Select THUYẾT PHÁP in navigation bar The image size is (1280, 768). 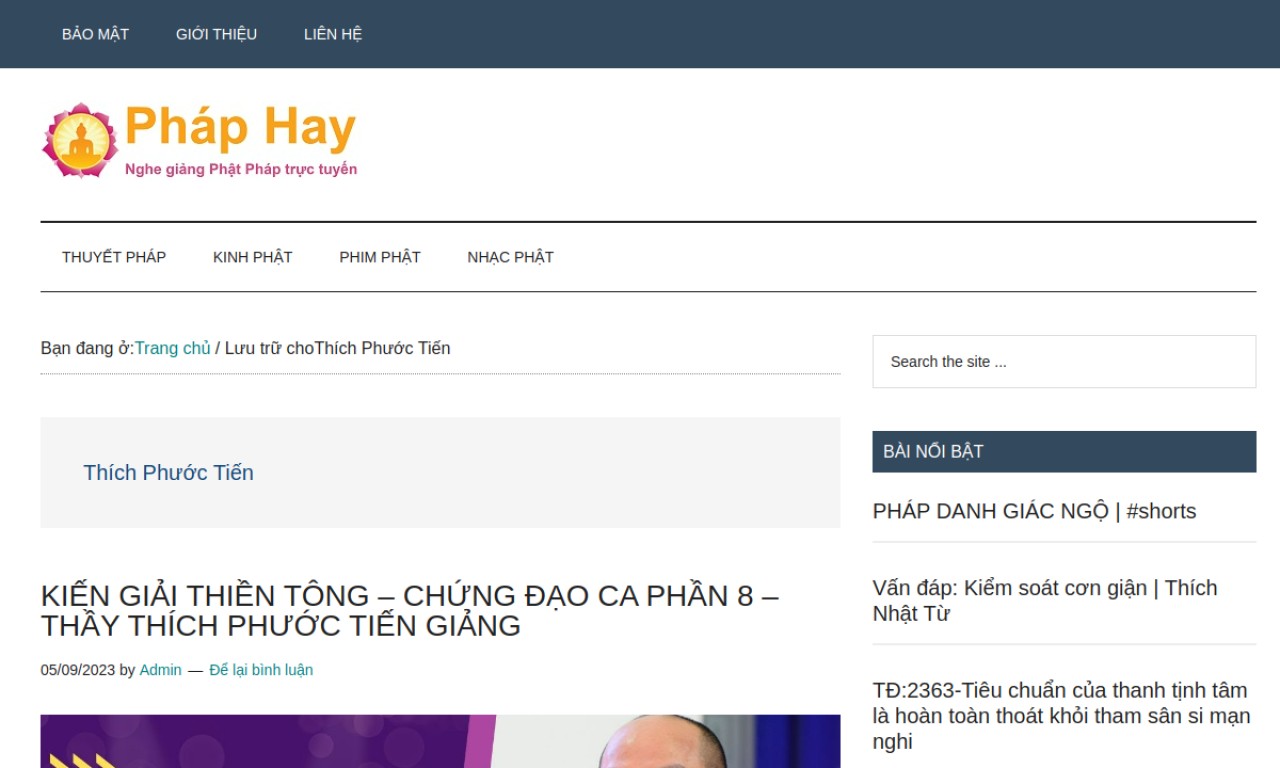pos(114,257)
